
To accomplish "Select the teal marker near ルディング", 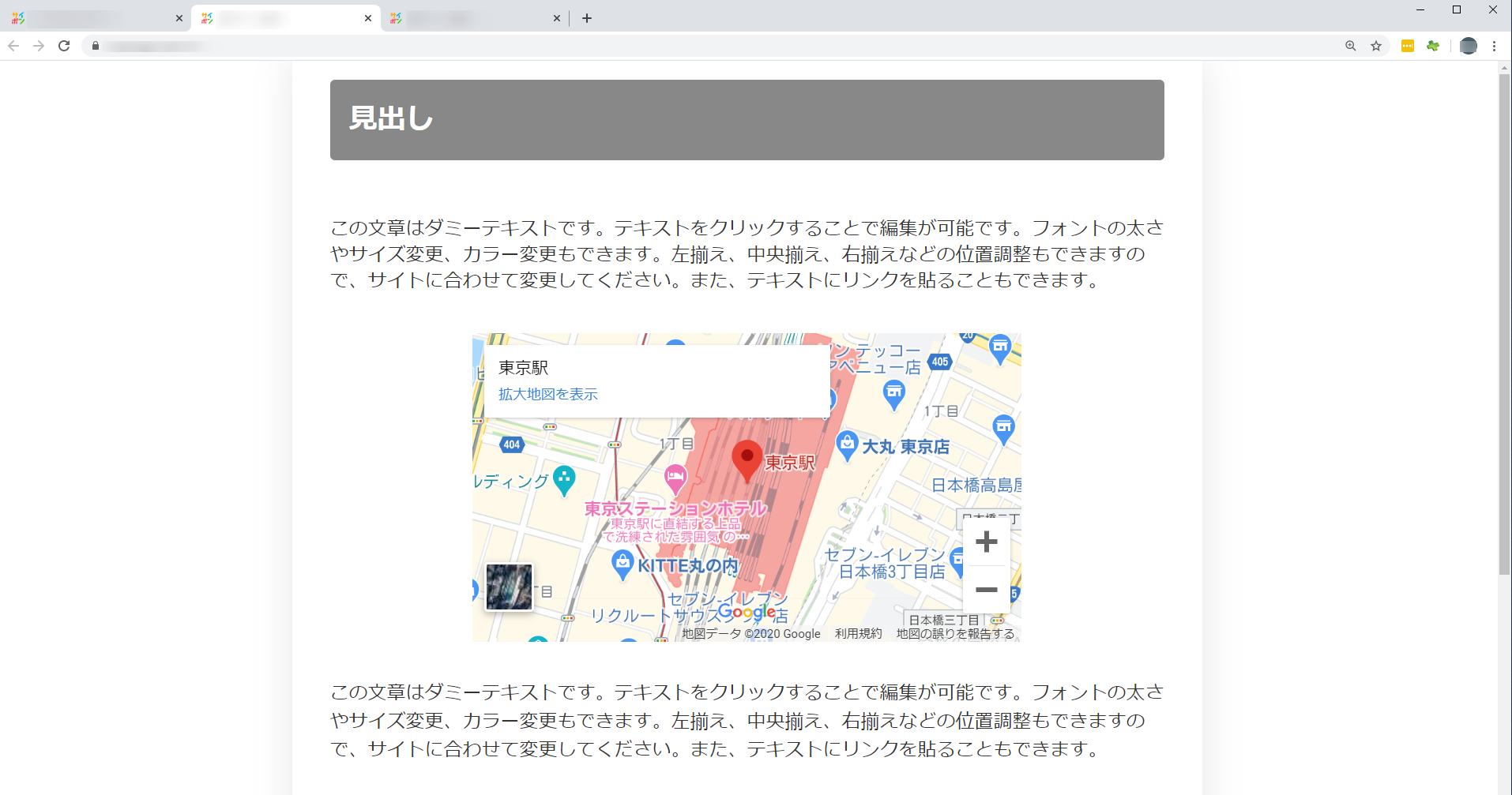I will click(x=564, y=480).
